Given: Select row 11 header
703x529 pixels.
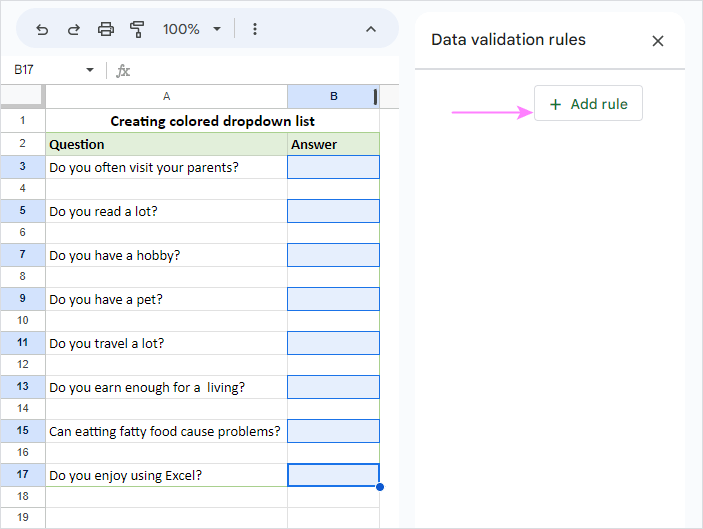Looking at the screenshot, I should tap(22, 343).
